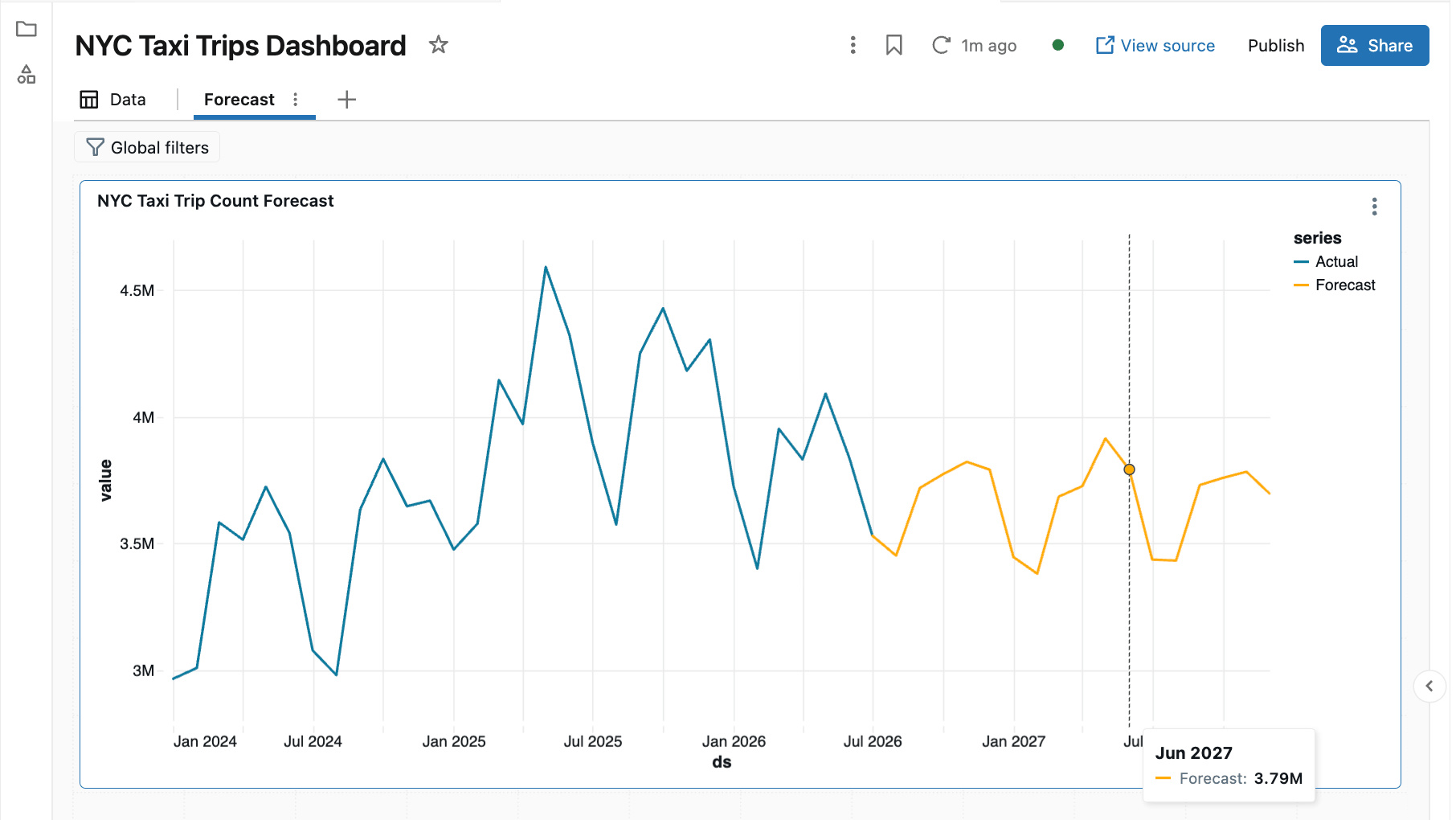Click the 3M y-axis label
Image resolution: width=1456 pixels, height=820 pixels.
144,670
